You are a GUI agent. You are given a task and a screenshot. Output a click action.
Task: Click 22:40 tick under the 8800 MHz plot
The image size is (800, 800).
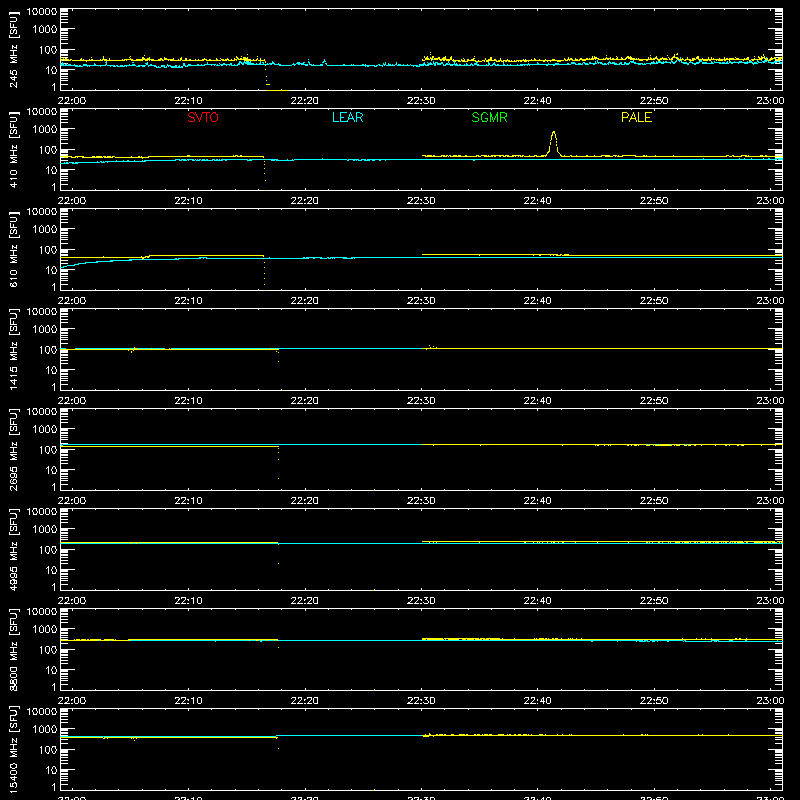(x=537, y=701)
